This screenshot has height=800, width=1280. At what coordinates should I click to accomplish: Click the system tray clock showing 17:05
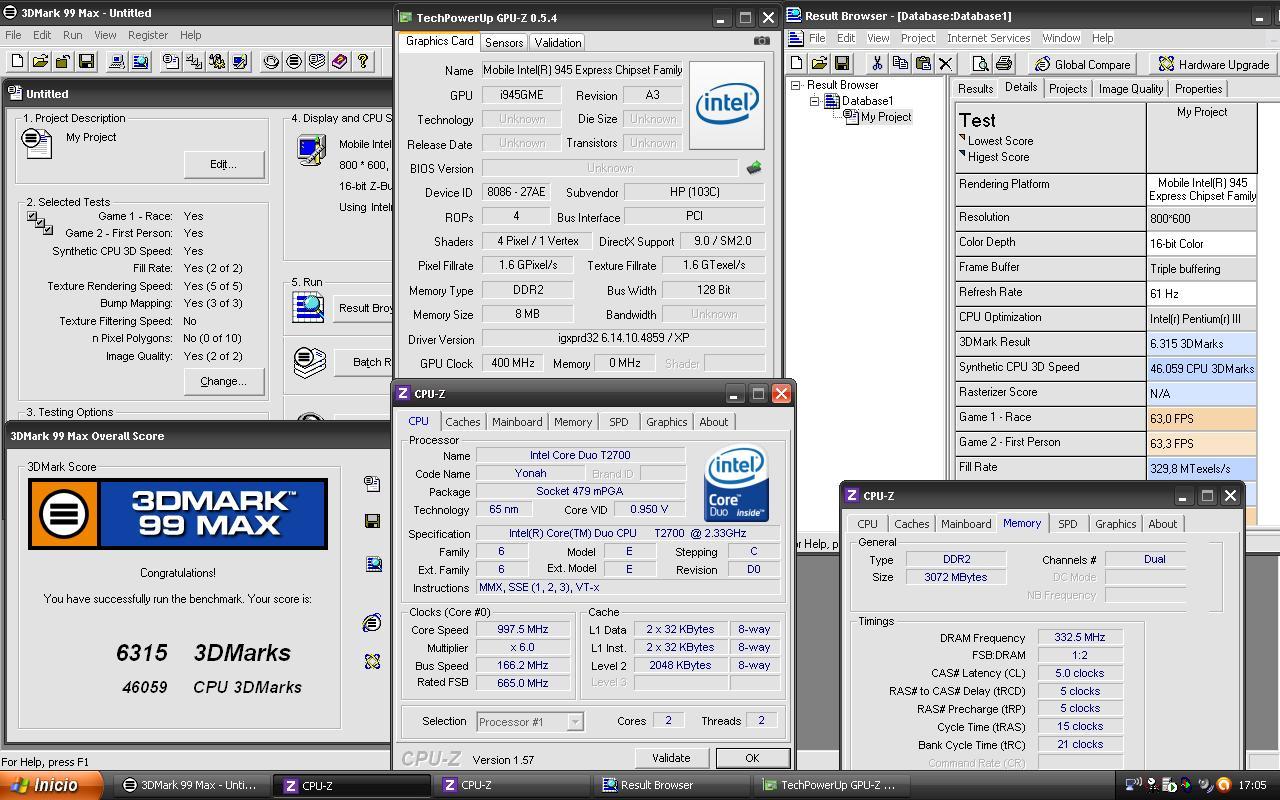pyautogui.click(x=1252, y=785)
